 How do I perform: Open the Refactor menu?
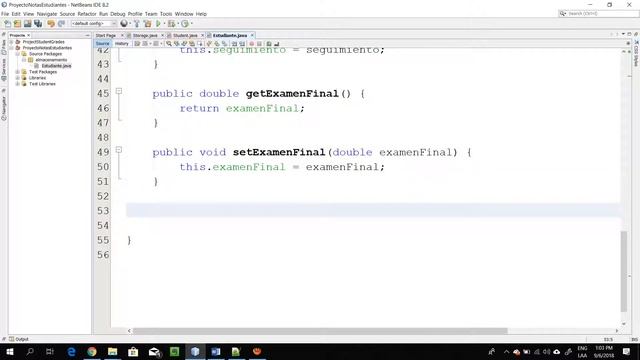pos(87,14)
